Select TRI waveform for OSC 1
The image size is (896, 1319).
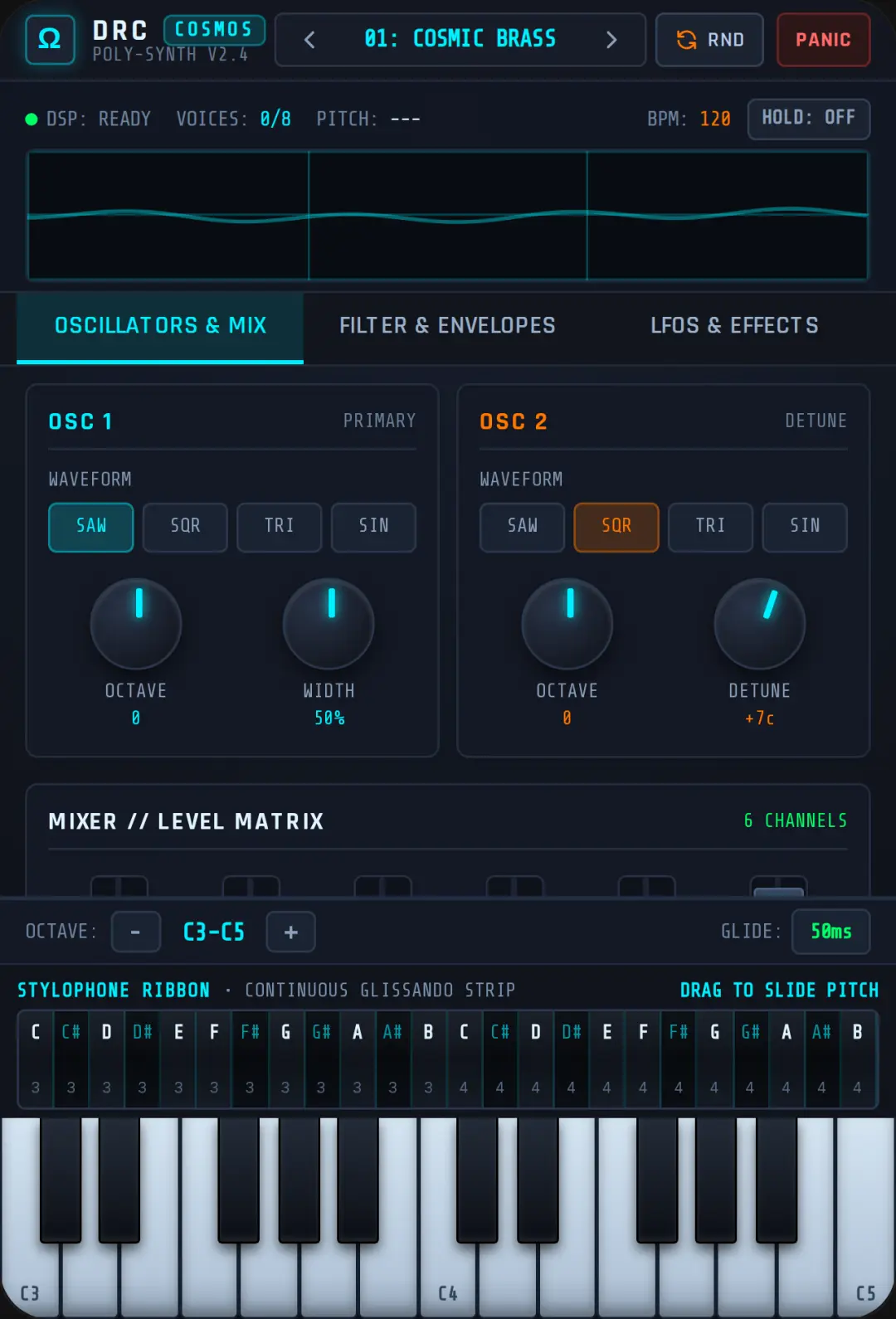280,527
